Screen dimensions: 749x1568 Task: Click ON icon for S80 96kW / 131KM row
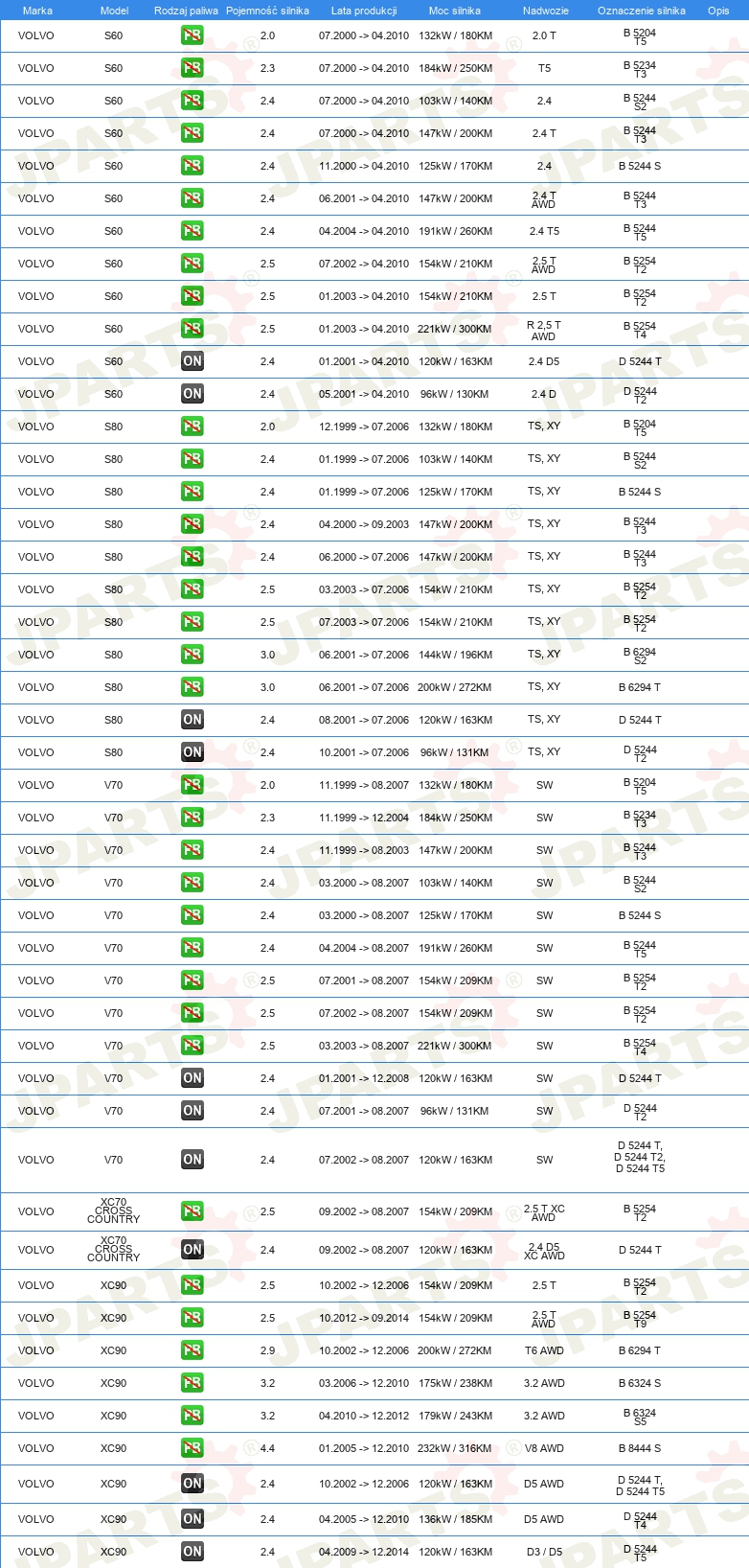coord(192,752)
